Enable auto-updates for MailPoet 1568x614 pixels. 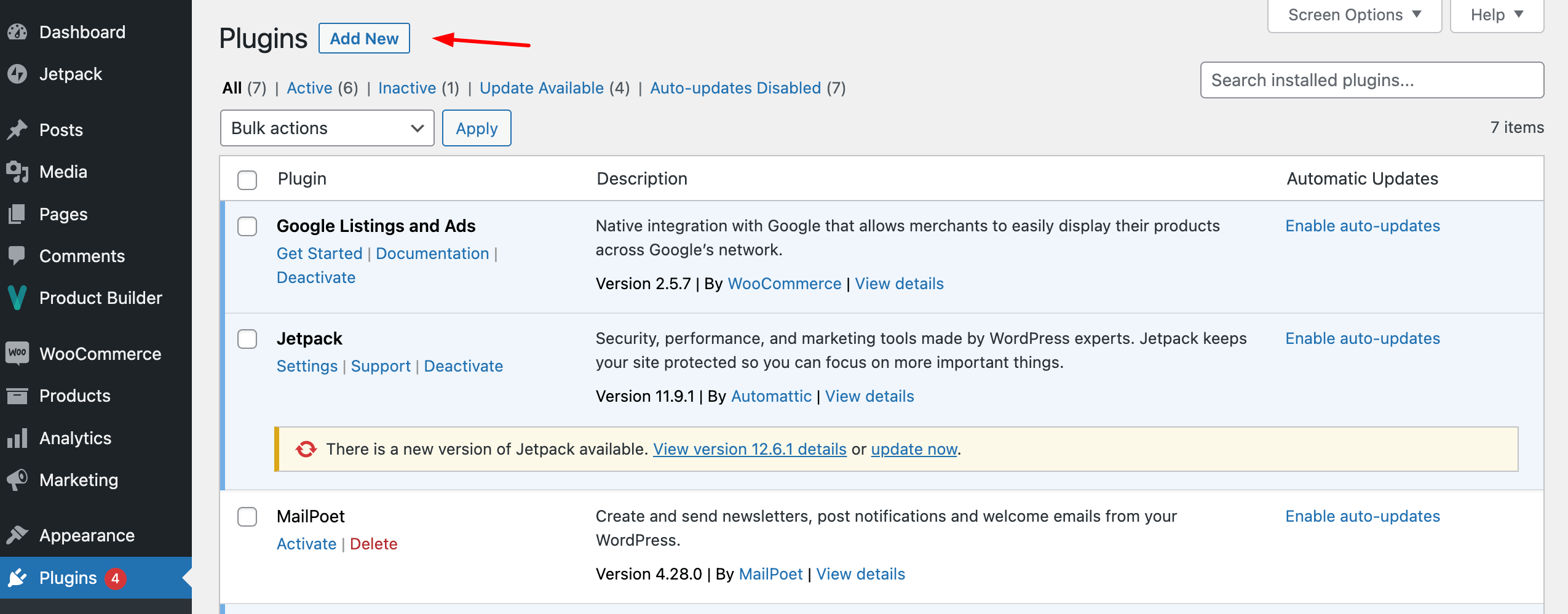pos(1363,516)
